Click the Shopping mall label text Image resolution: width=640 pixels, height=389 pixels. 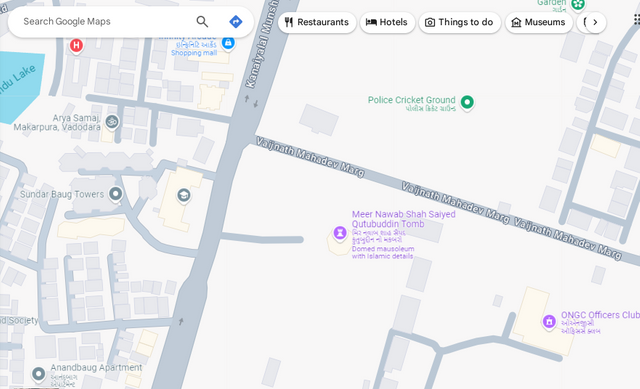194,53
